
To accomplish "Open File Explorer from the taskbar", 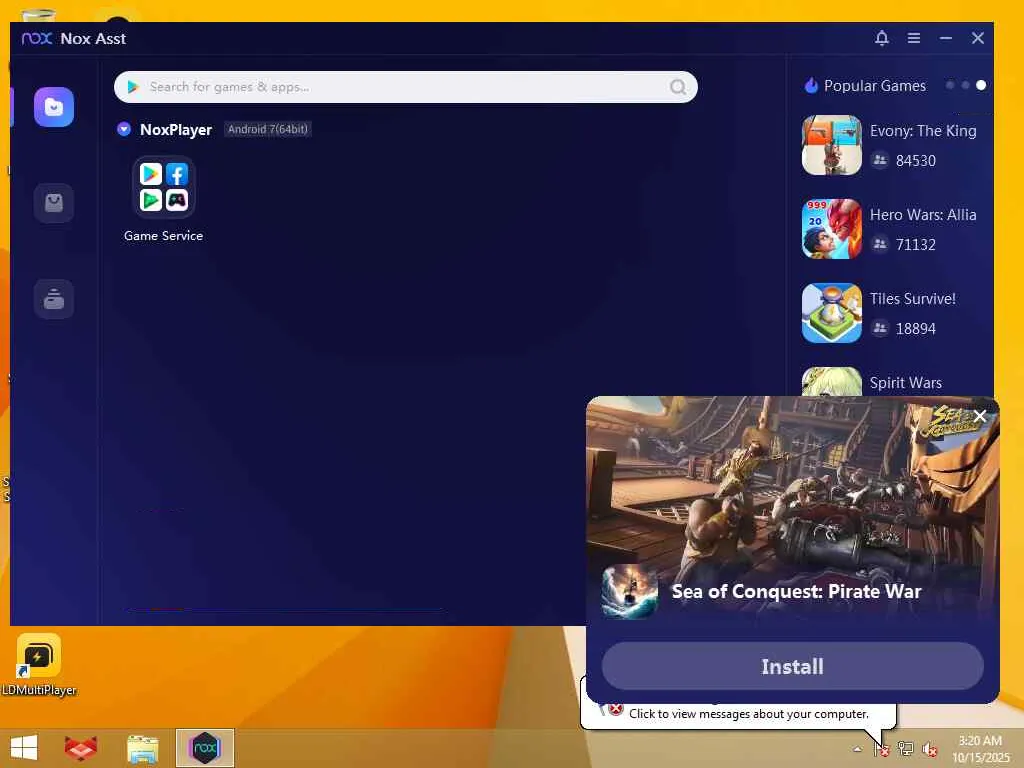I will tap(142, 748).
